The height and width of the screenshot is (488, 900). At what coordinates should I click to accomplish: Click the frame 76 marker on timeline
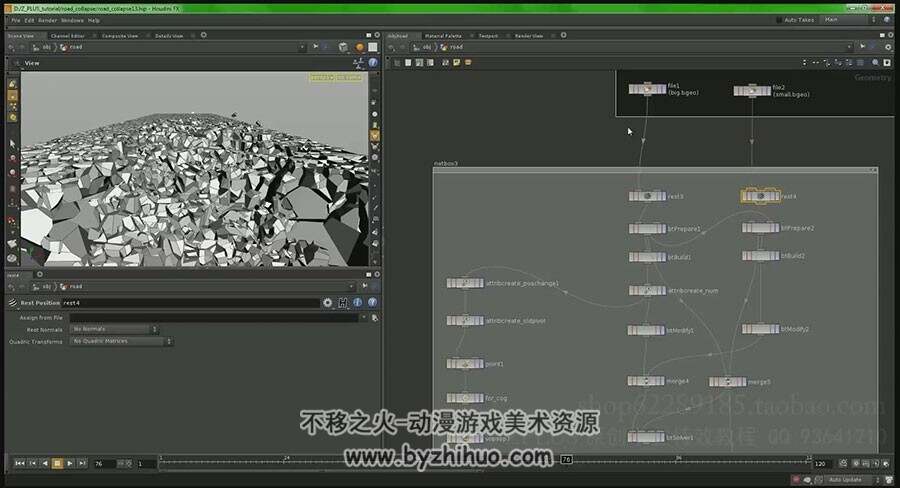coord(566,459)
